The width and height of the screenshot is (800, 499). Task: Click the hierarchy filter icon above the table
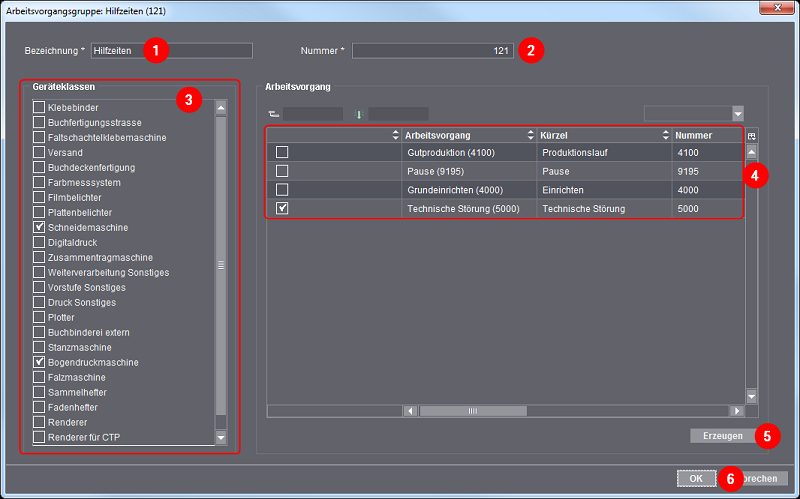(x=274, y=114)
